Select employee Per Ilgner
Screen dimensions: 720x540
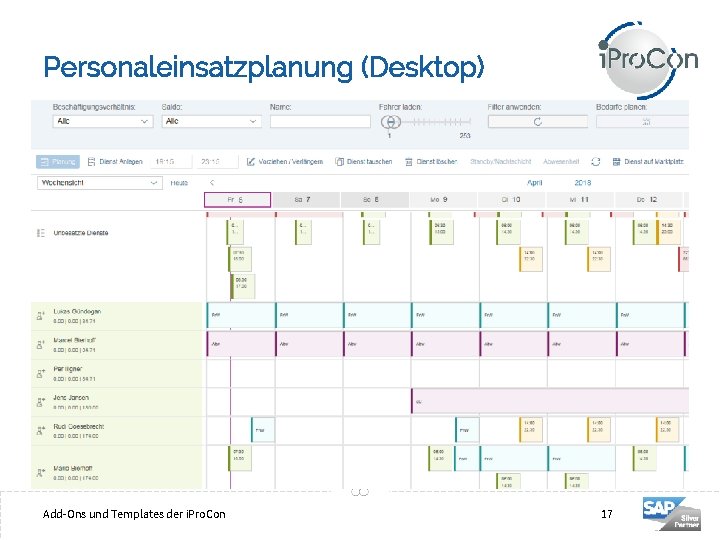tap(68, 369)
